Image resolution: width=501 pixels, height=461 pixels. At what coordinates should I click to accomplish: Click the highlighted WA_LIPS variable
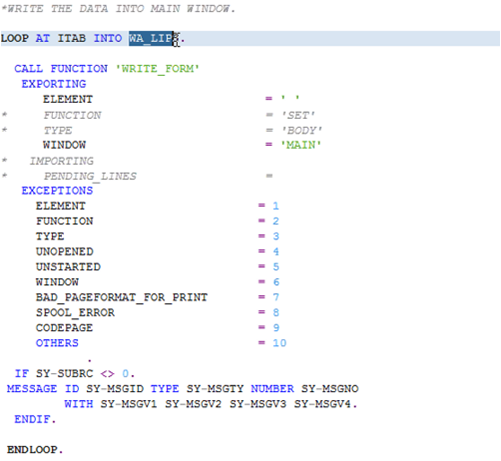154,38
